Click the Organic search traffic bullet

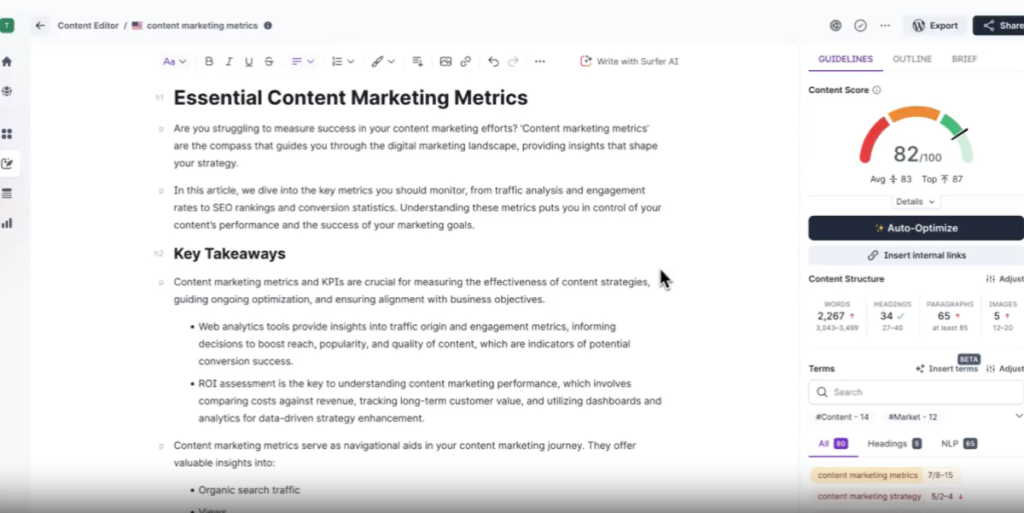click(x=249, y=490)
